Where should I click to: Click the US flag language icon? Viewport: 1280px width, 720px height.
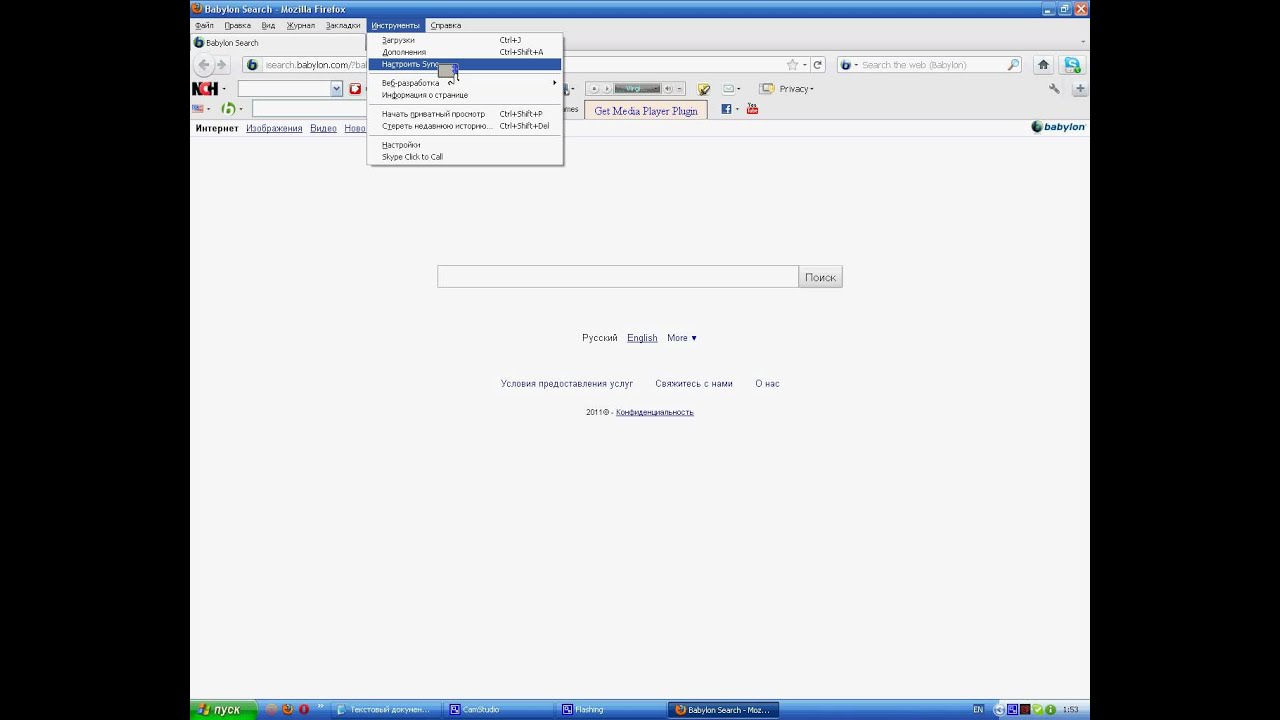198,109
